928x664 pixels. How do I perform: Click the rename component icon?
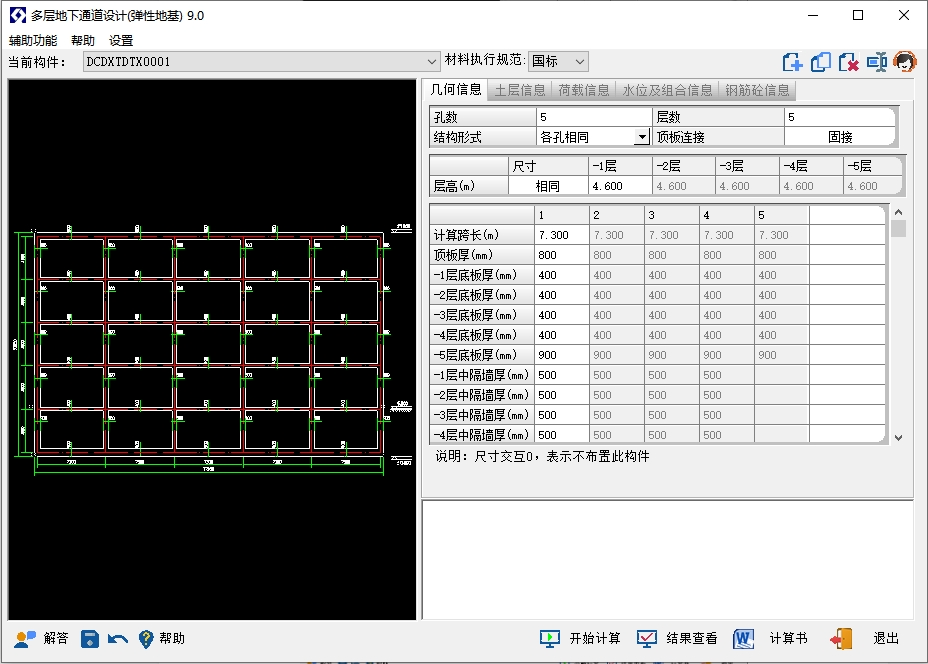click(877, 62)
